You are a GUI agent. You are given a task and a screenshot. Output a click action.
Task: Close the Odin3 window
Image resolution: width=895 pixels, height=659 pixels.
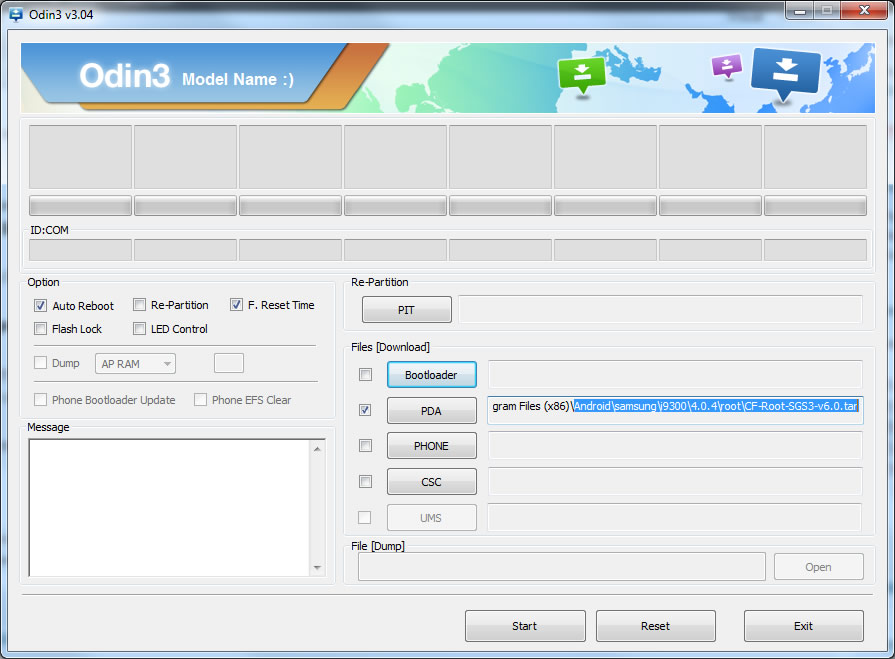pyautogui.click(x=864, y=11)
